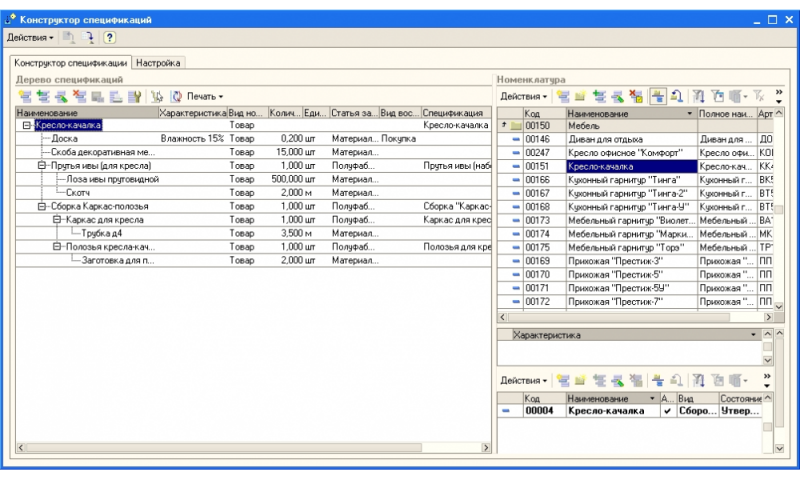Image resolution: width=800 pixels, height=480 pixels.
Task: Toggle hierarchical view icon in Номенклатура toolbar
Action: coord(658,96)
